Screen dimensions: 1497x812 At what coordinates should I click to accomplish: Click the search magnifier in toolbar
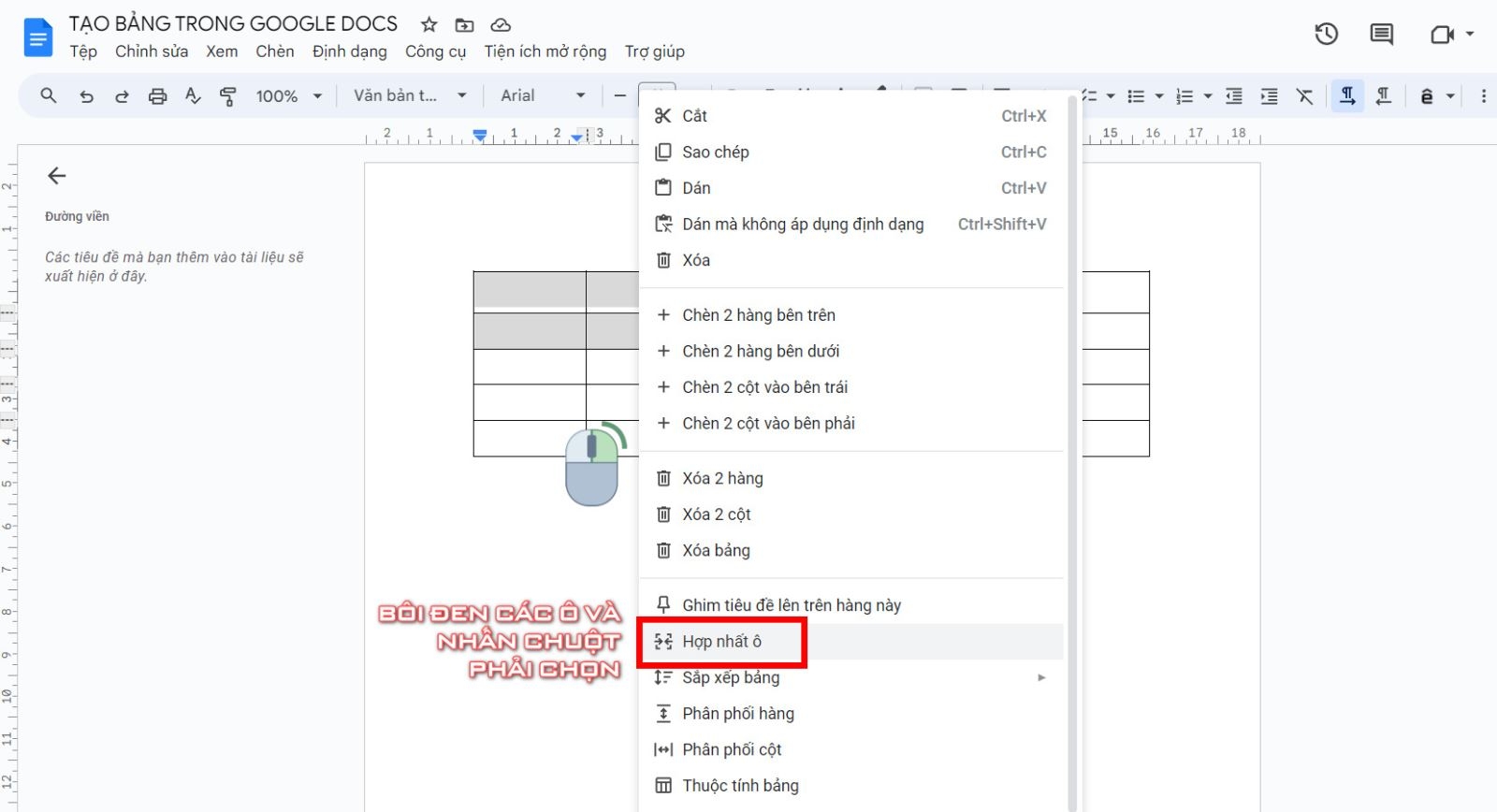(49, 95)
